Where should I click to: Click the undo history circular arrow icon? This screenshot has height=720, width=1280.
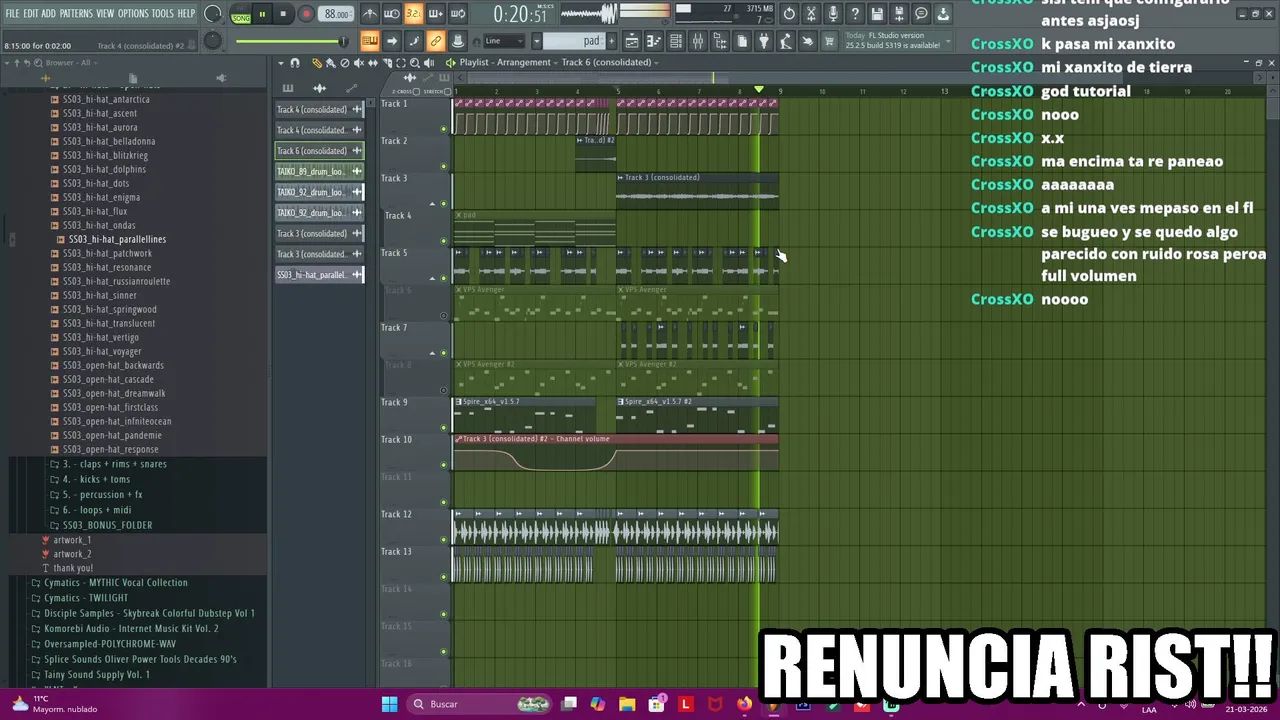tap(789, 14)
